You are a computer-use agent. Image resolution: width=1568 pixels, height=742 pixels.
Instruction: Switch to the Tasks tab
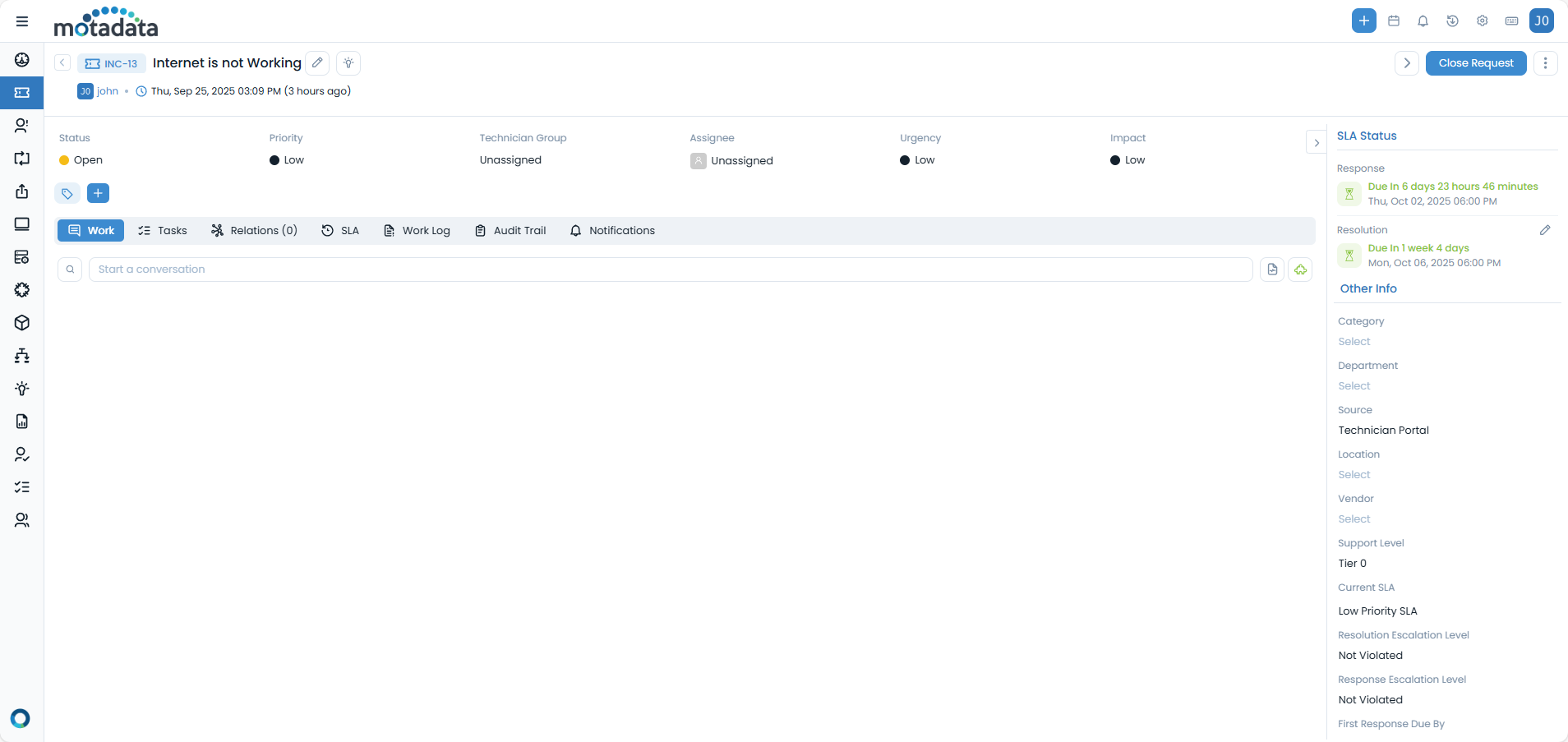[163, 231]
